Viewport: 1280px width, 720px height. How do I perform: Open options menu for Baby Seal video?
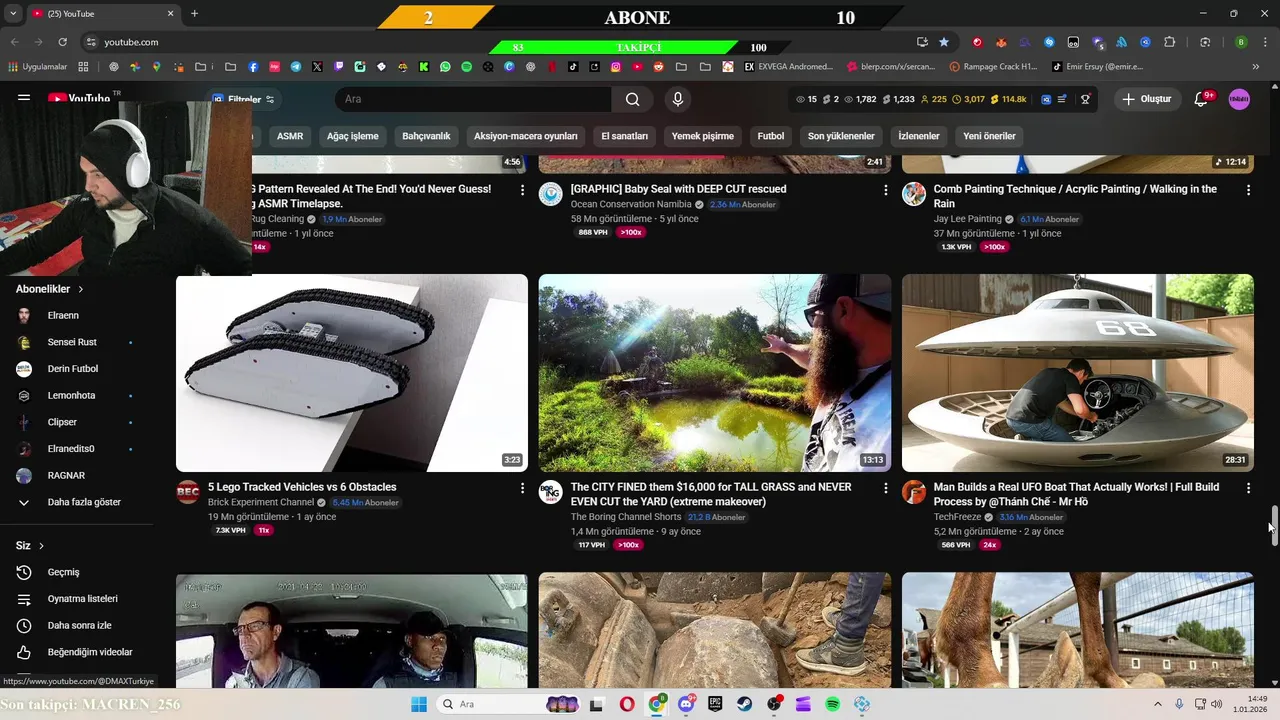point(885,189)
